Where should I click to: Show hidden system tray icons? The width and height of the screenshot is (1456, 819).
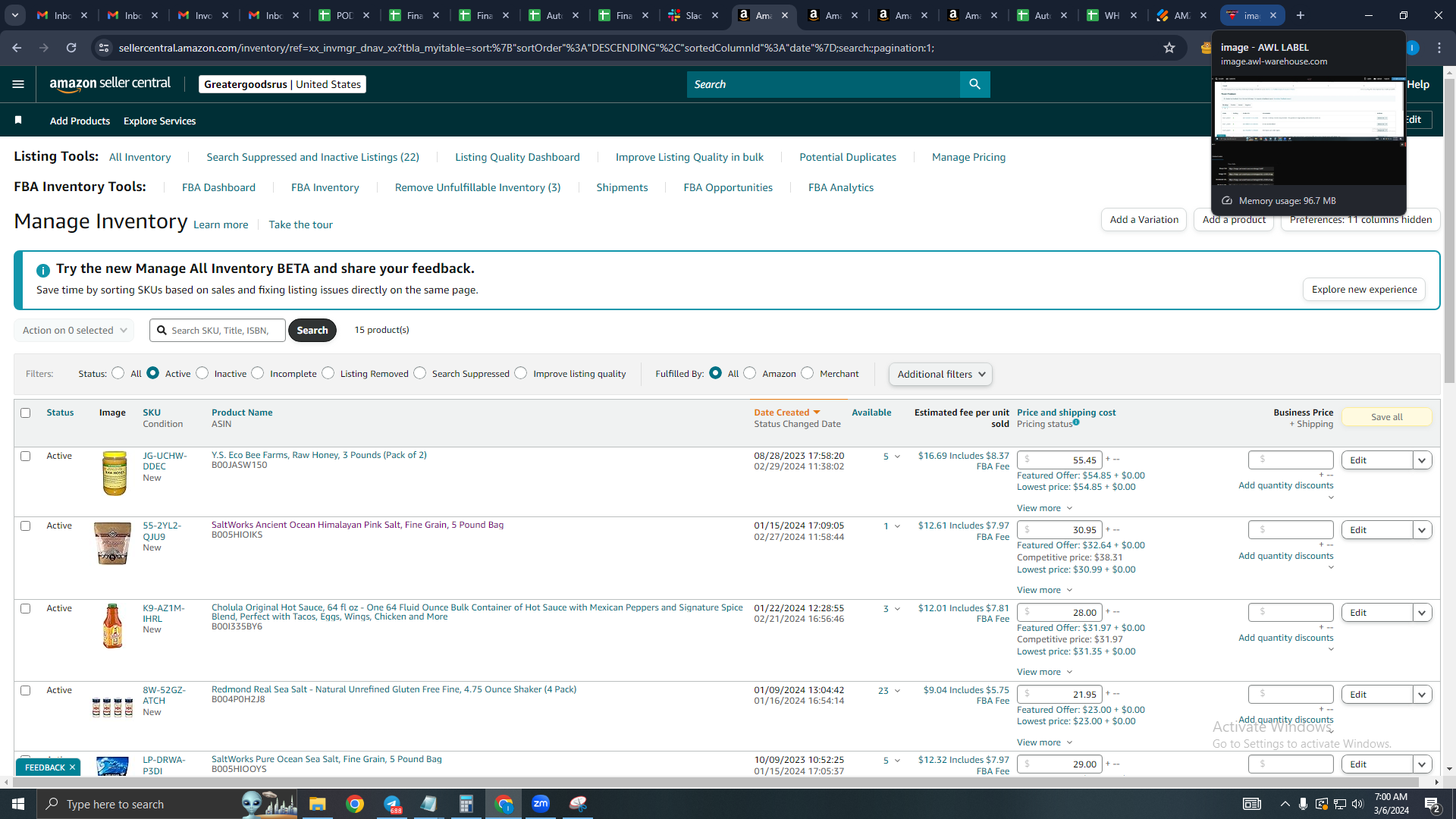[1285, 804]
